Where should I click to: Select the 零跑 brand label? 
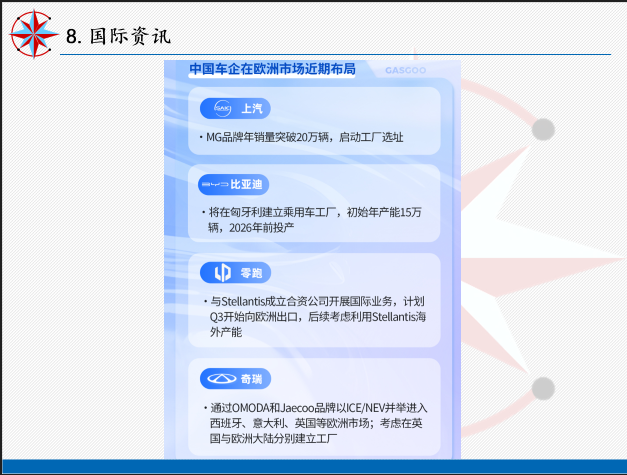(253, 273)
